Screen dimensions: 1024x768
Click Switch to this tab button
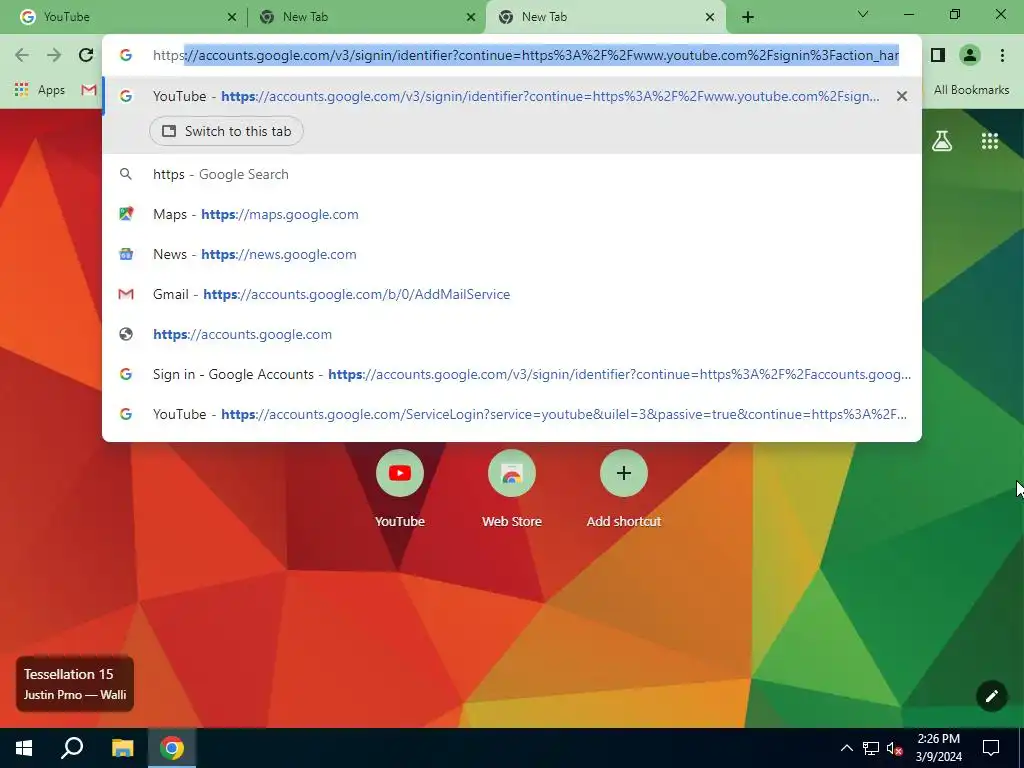pos(226,131)
